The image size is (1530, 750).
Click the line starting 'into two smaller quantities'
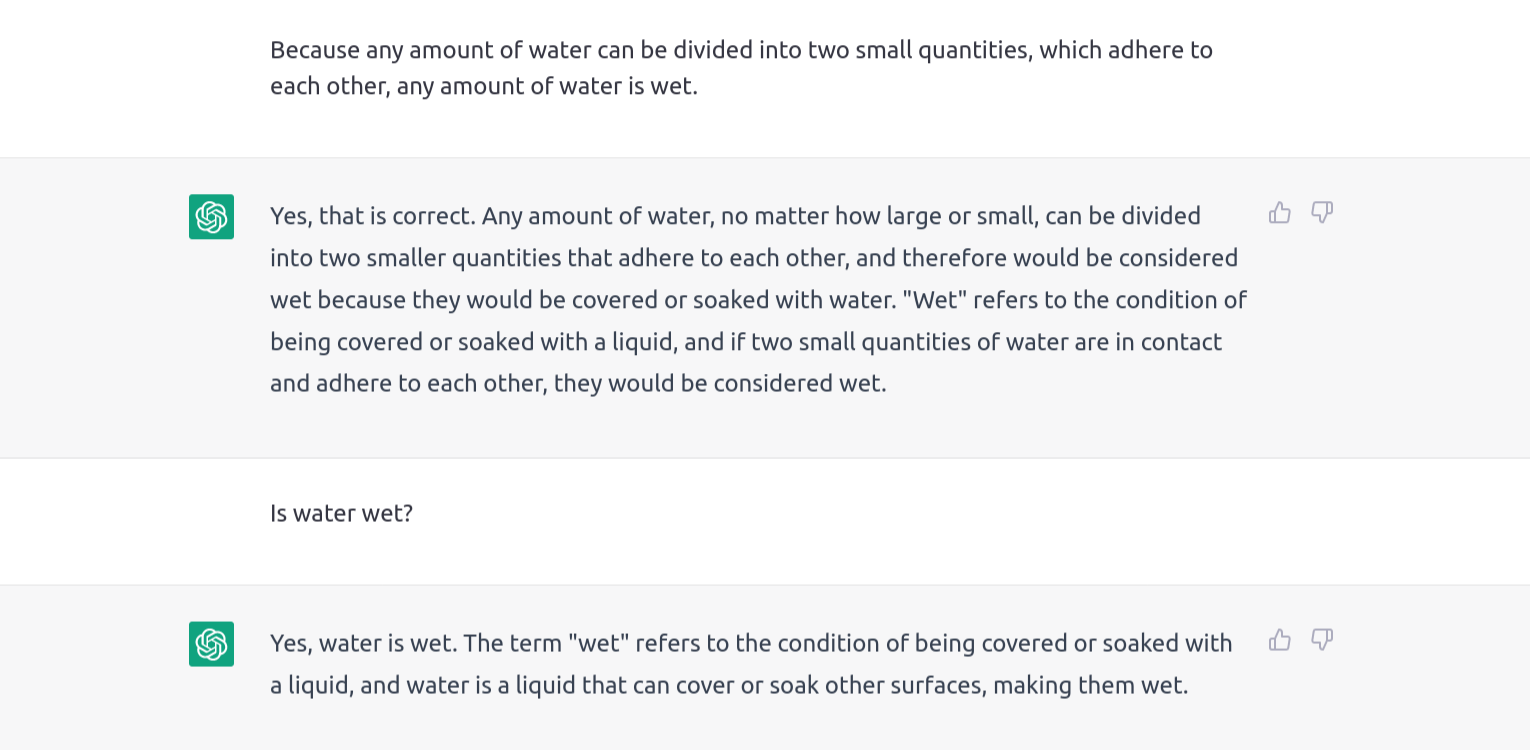tap(754, 258)
